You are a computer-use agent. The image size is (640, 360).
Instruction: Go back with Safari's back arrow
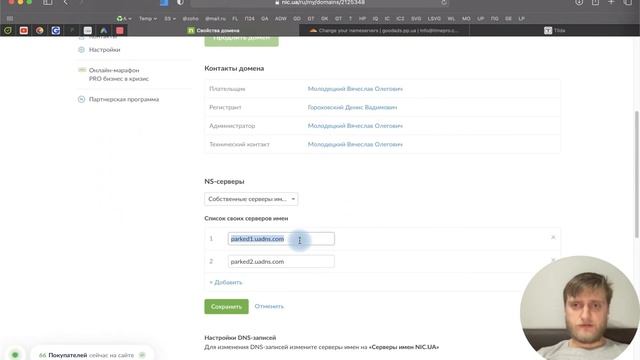[65, 2]
